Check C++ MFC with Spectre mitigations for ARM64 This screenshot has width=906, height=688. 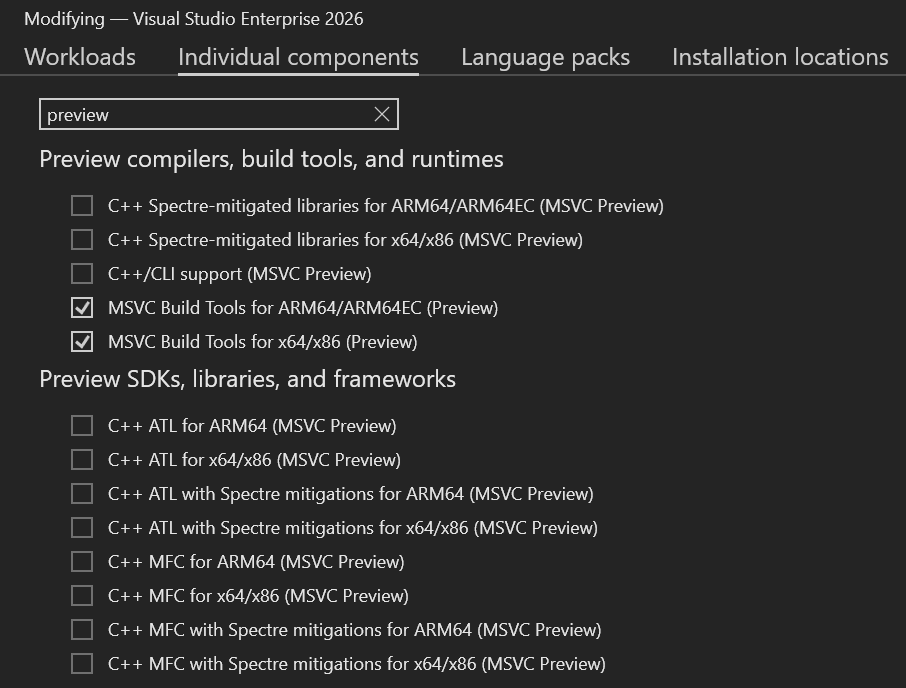pos(81,630)
